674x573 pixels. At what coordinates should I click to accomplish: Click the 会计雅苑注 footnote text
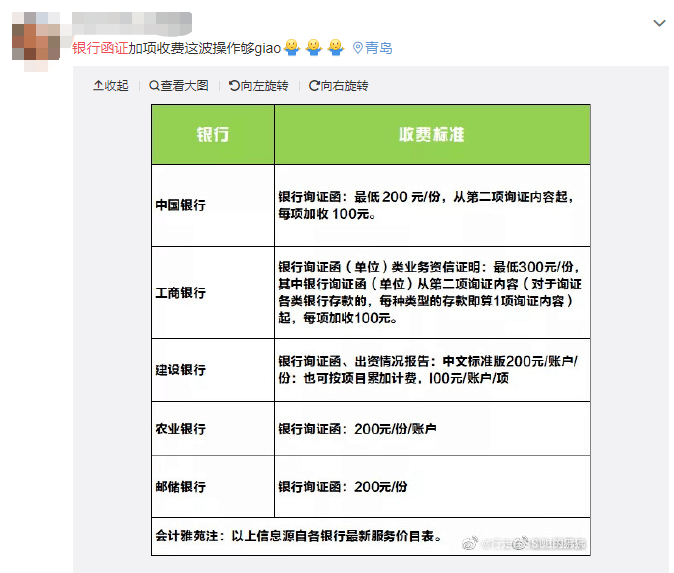pyautogui.click(x=298, y=536)
